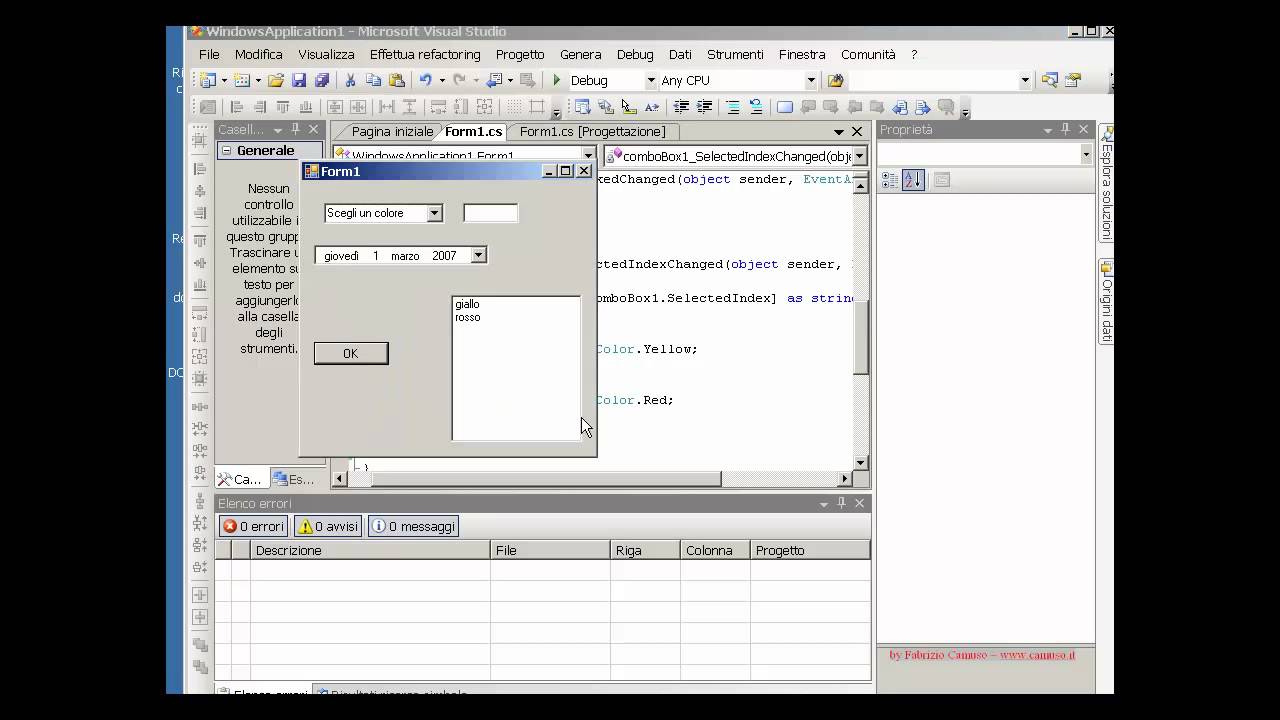Viewport: 1280px width, 720px height.
Task: Open the Any CPU platform dropdown
Action: 811,80
